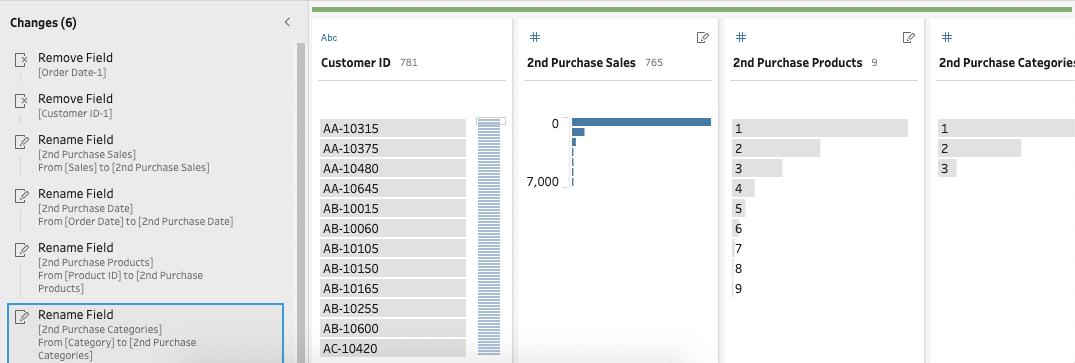
Task: Click remove-field icon for Customer ID-1 change
Action: (21, 102)
